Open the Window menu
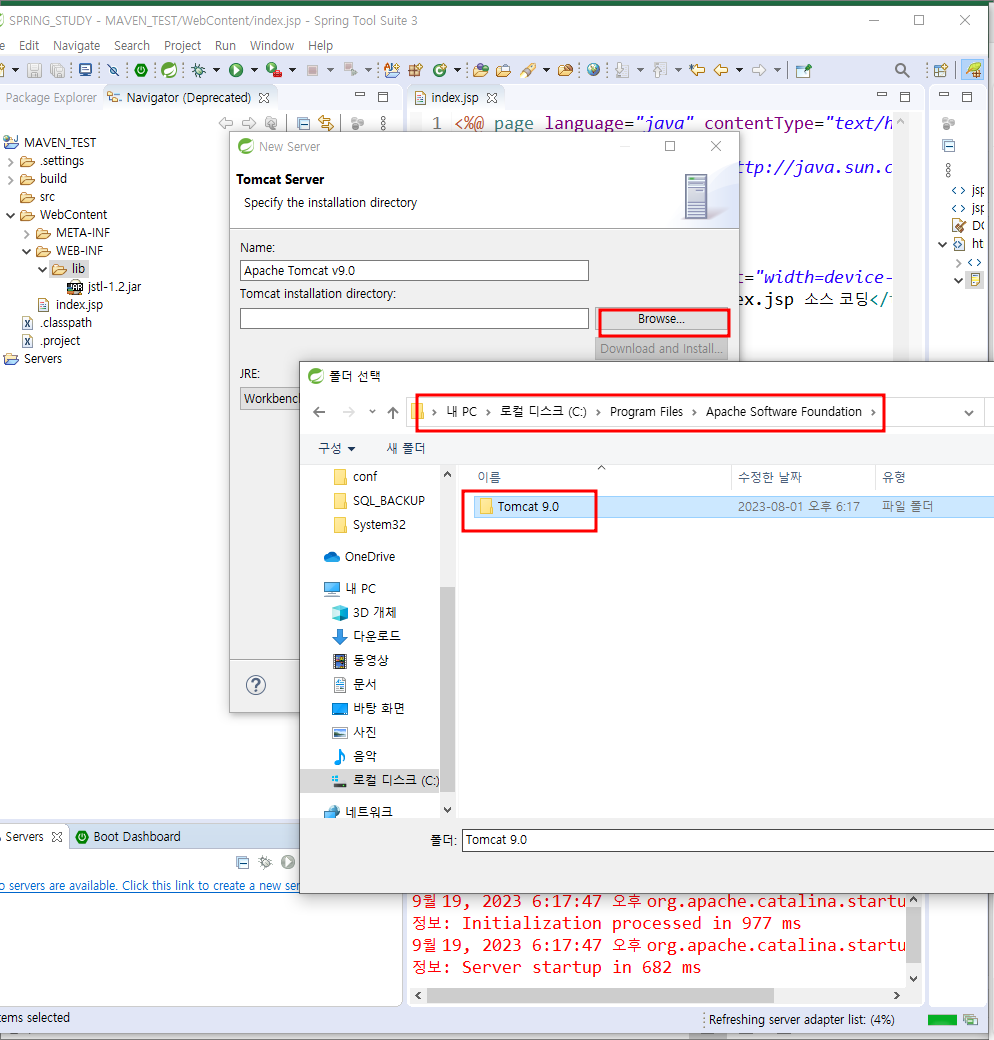 point(272,46)
